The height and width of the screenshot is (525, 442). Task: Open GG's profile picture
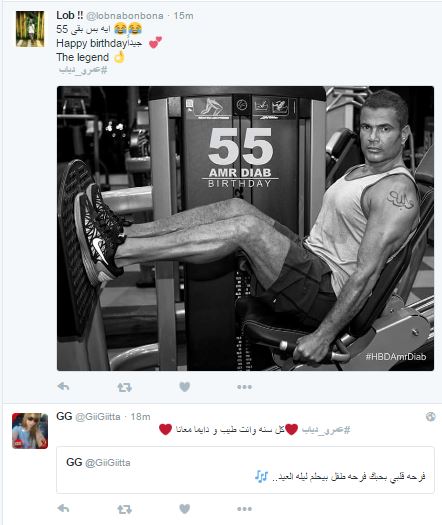pos(30,431)
